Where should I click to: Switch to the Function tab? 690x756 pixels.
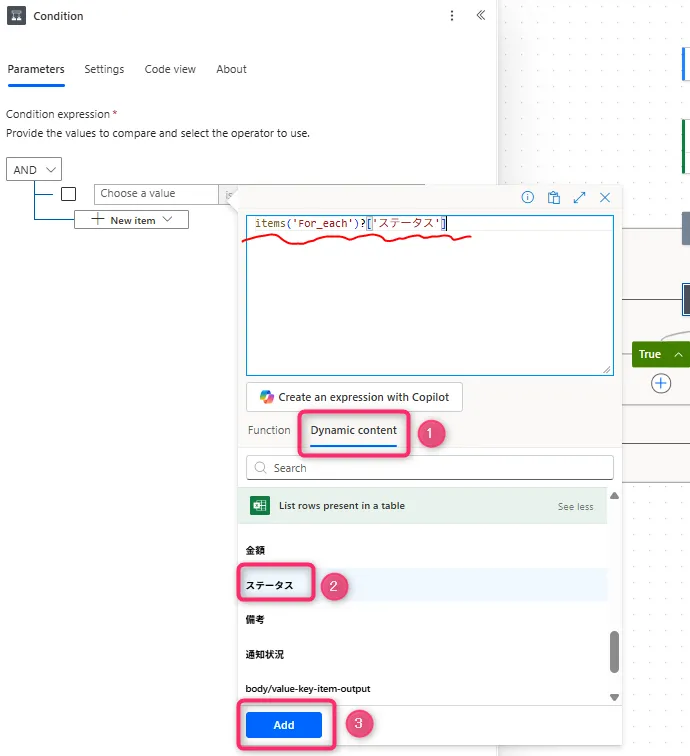(x=269, y=430)
